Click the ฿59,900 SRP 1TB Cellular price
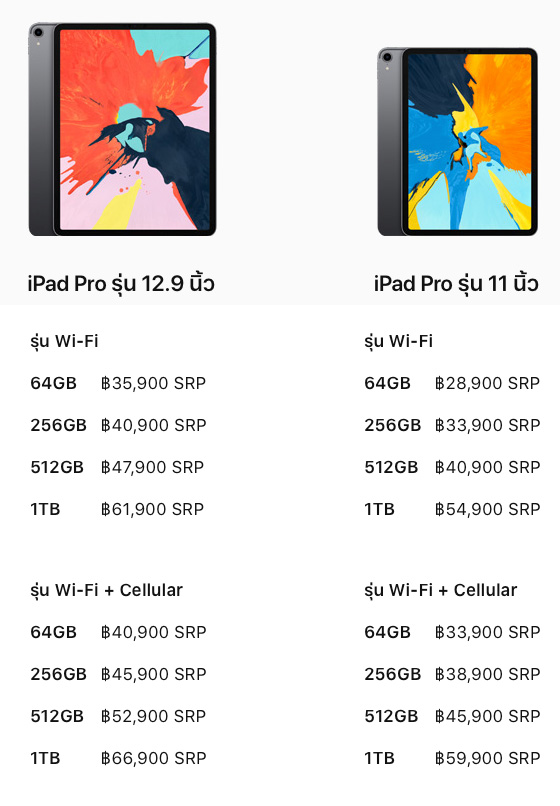 487,758
